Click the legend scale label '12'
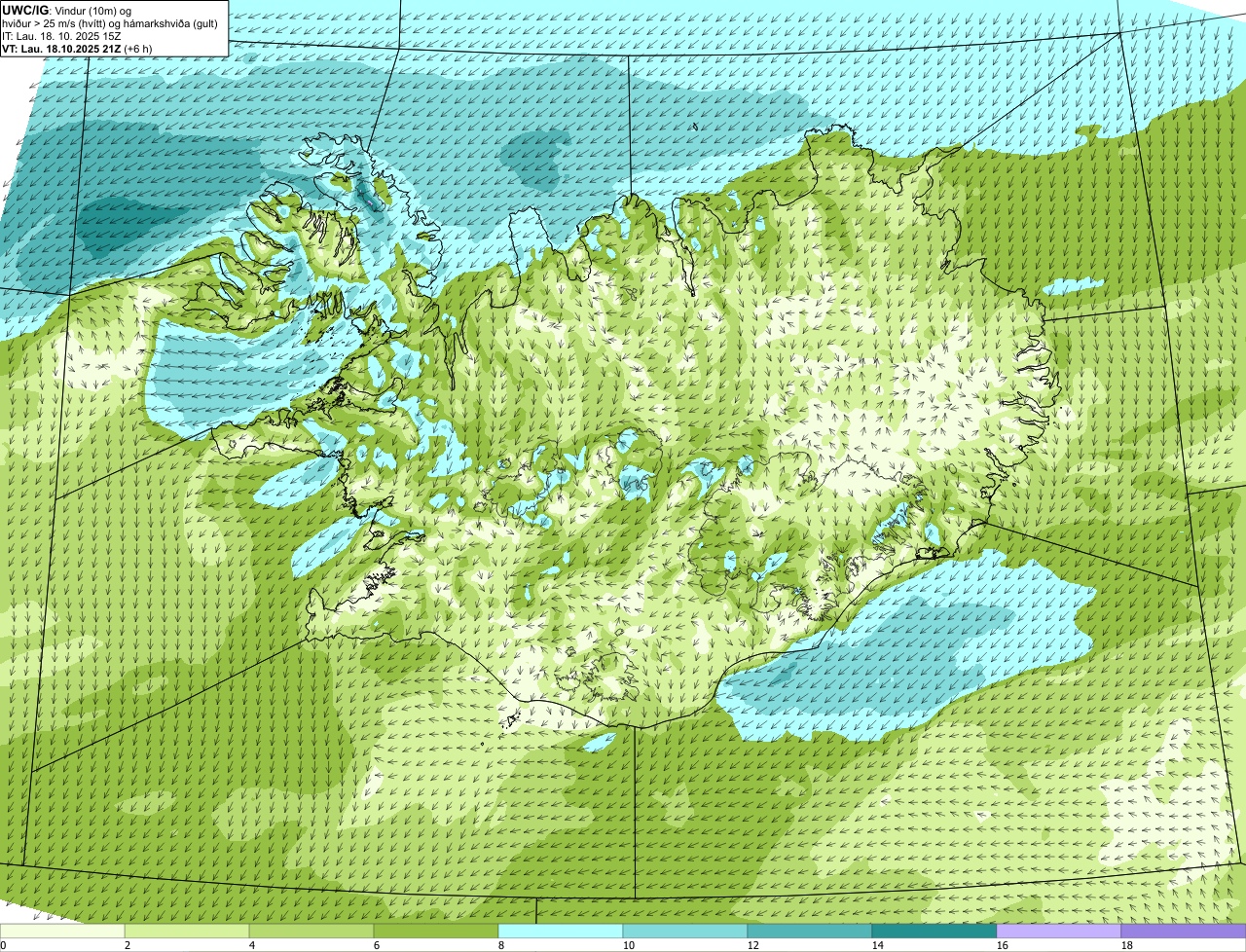The height and width of the screenshot is (952, 1246). pos(753,945)
